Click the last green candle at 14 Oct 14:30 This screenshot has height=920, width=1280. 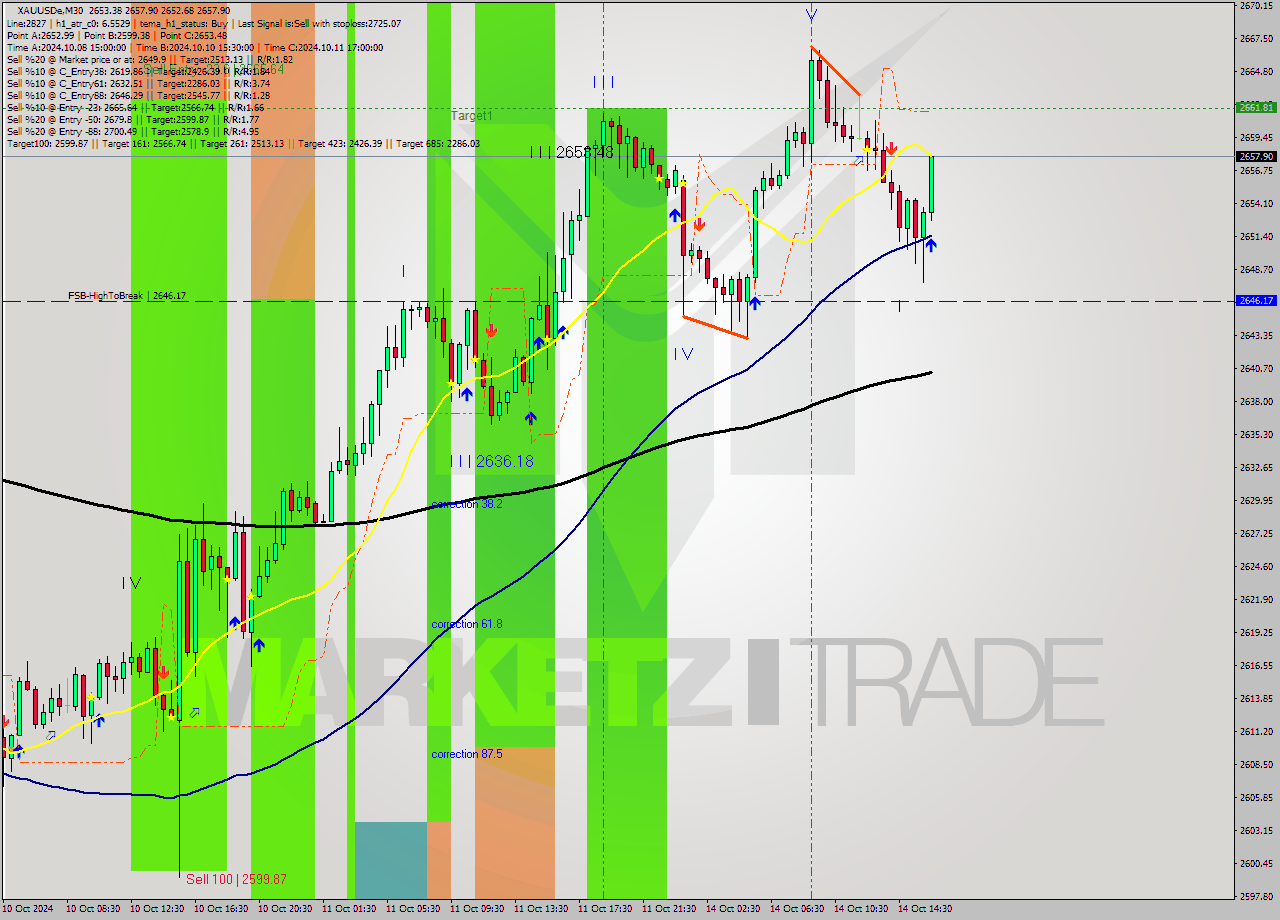[x=931, y=185]
